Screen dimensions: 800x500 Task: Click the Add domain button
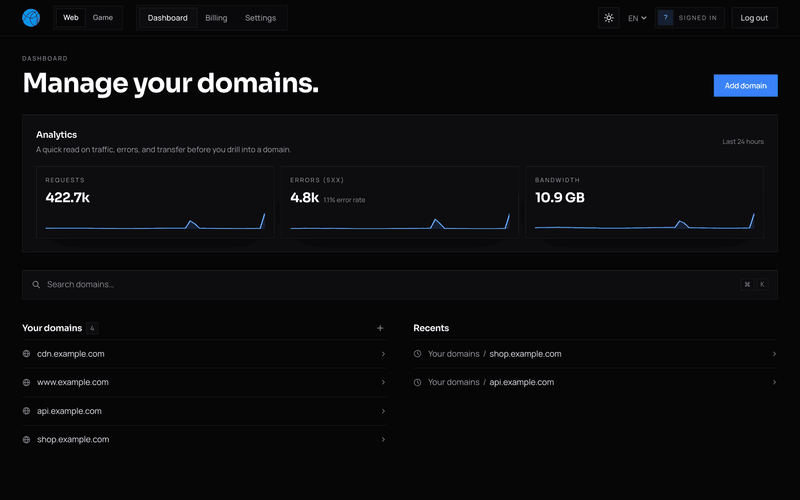tap(745, 85)
